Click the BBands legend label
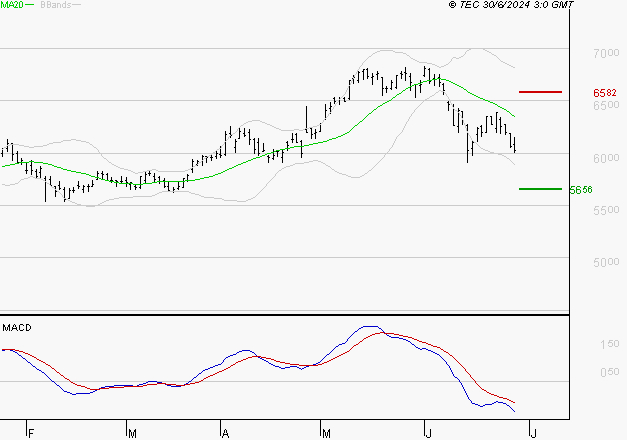This screenshot has width=627, height=440. click(x=56, y=5)
